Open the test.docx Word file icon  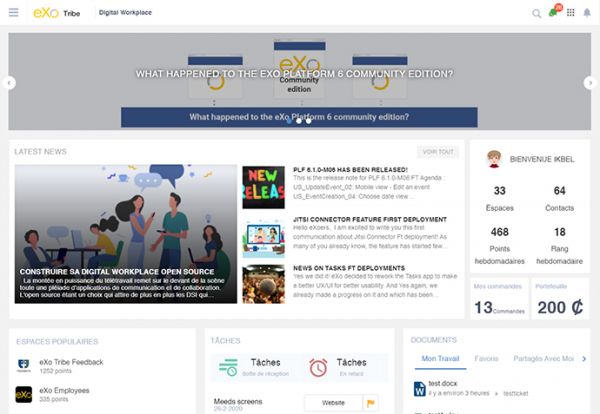(419, 389)
